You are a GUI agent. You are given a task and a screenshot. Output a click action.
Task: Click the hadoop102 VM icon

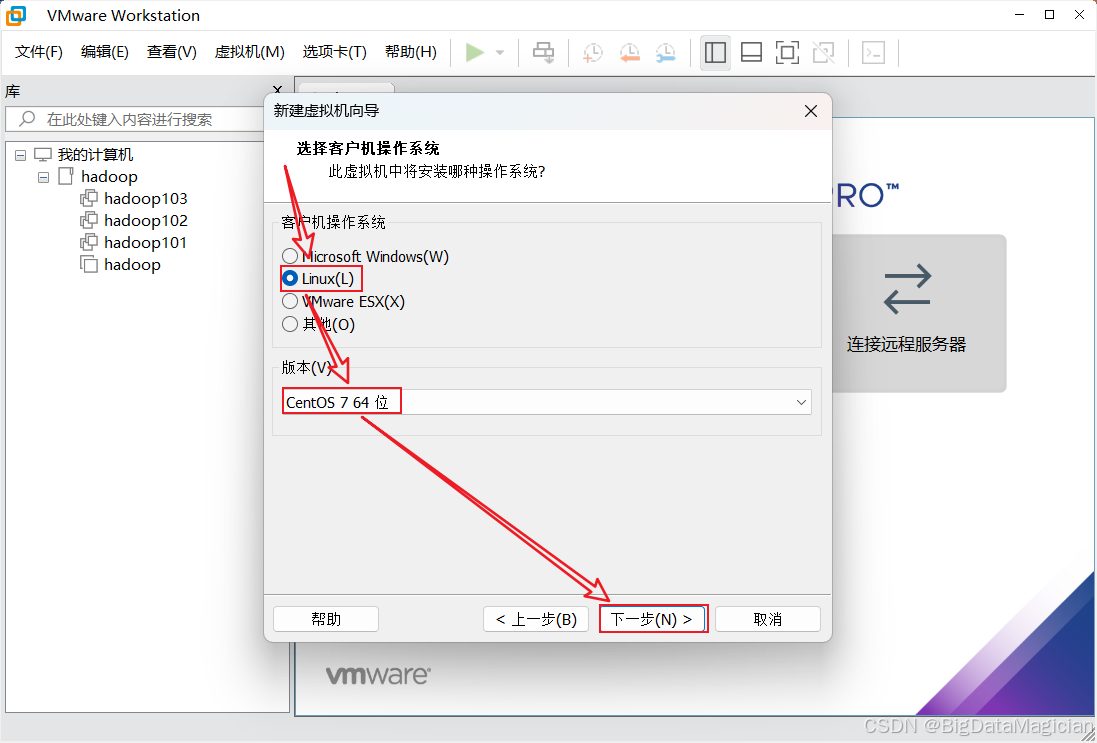(89, 220)
